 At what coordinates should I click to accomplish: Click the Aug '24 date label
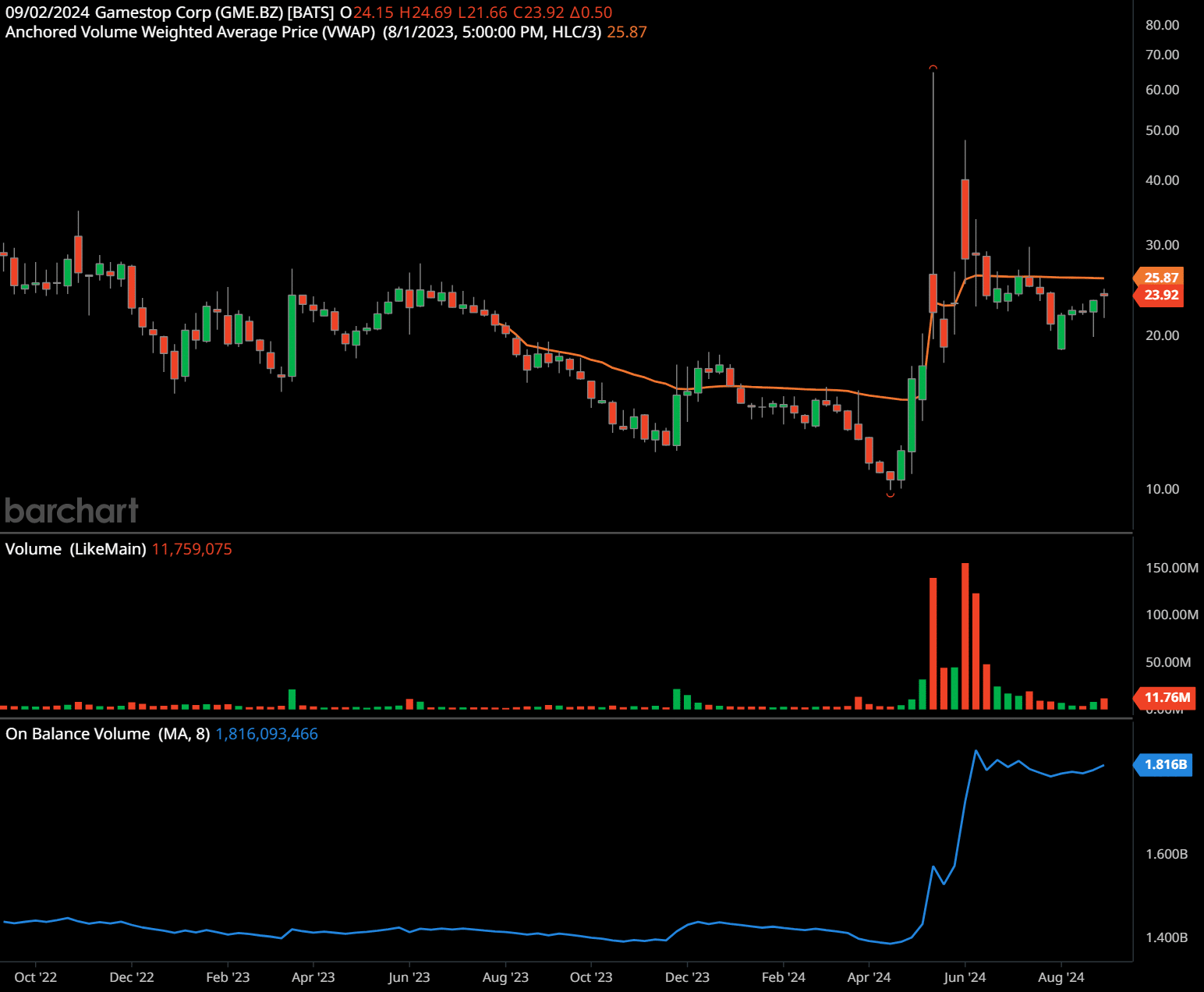coord(1061,977)
